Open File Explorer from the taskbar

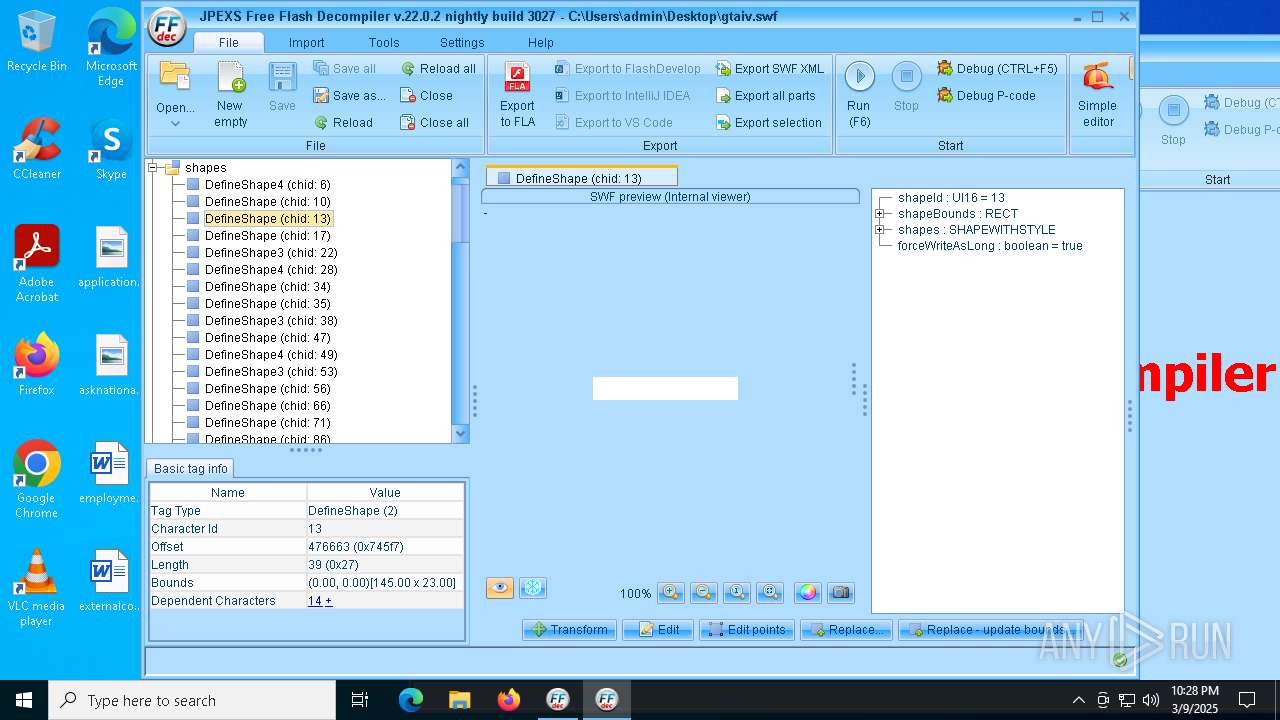tap(459, 700)
